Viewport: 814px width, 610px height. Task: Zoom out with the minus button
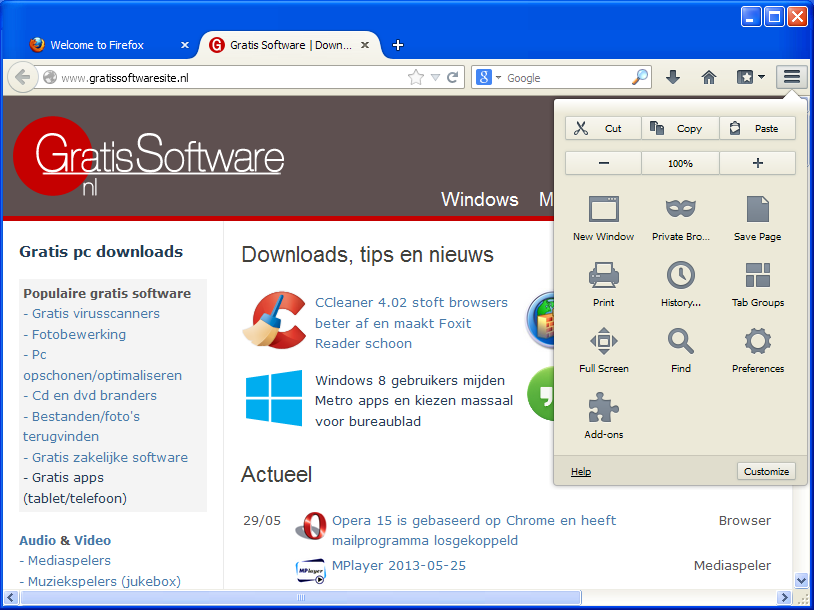603,163
